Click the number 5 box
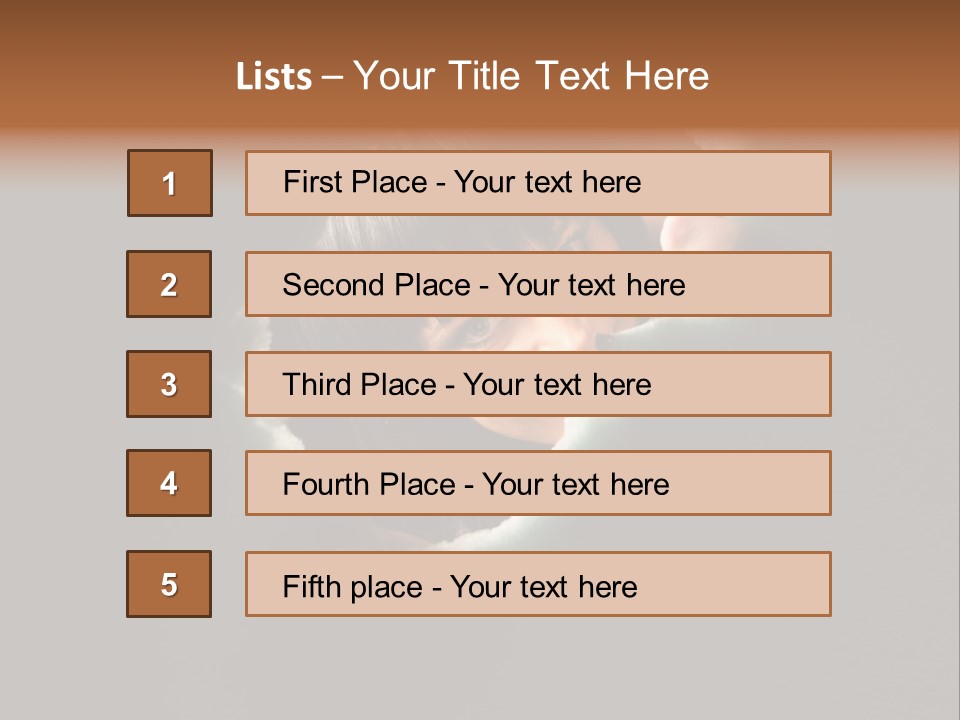This screenshot has width=960, height=720. [x=169, y=584]
